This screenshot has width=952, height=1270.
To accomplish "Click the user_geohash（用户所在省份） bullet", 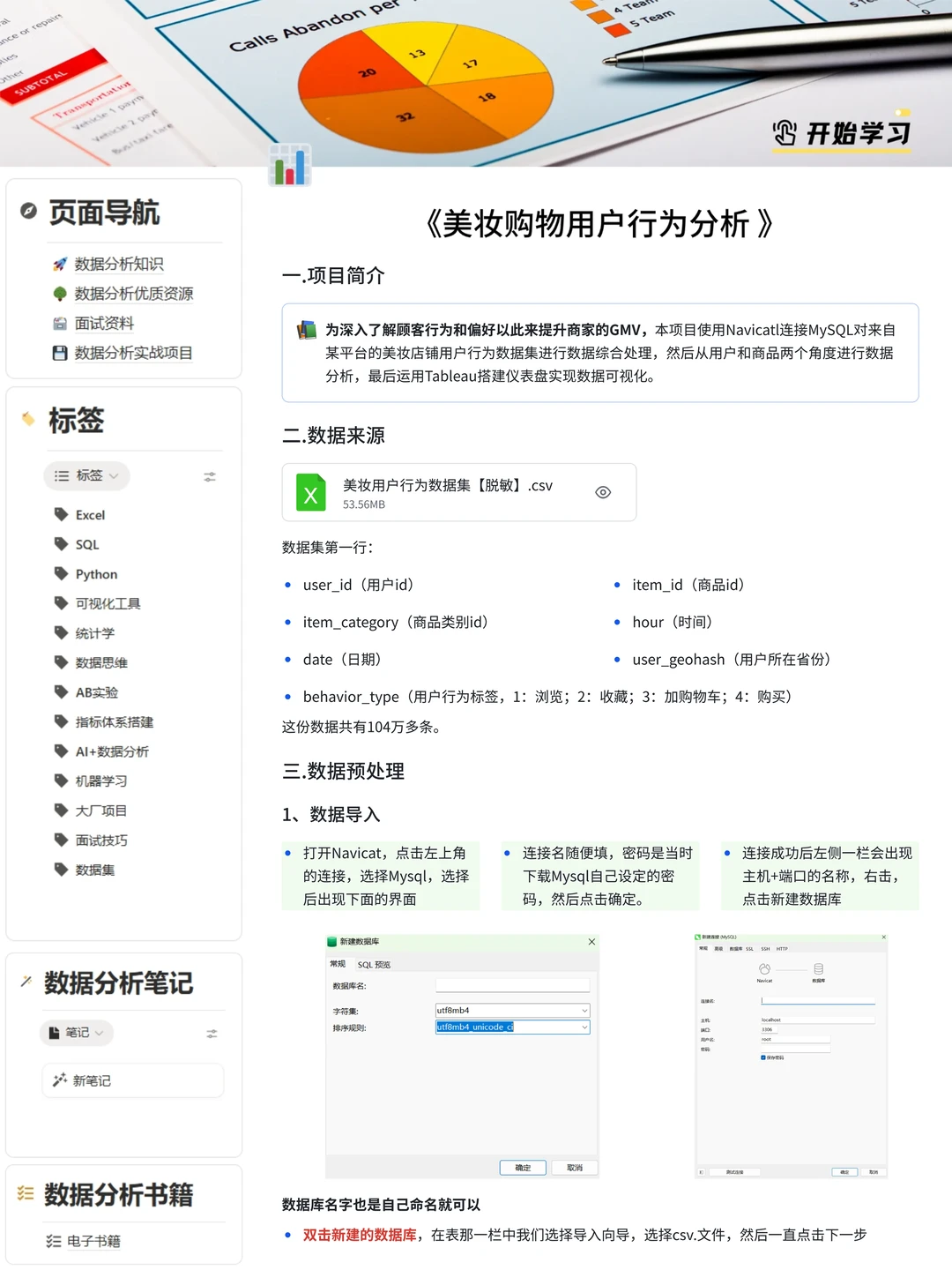I will pos(732,659).
